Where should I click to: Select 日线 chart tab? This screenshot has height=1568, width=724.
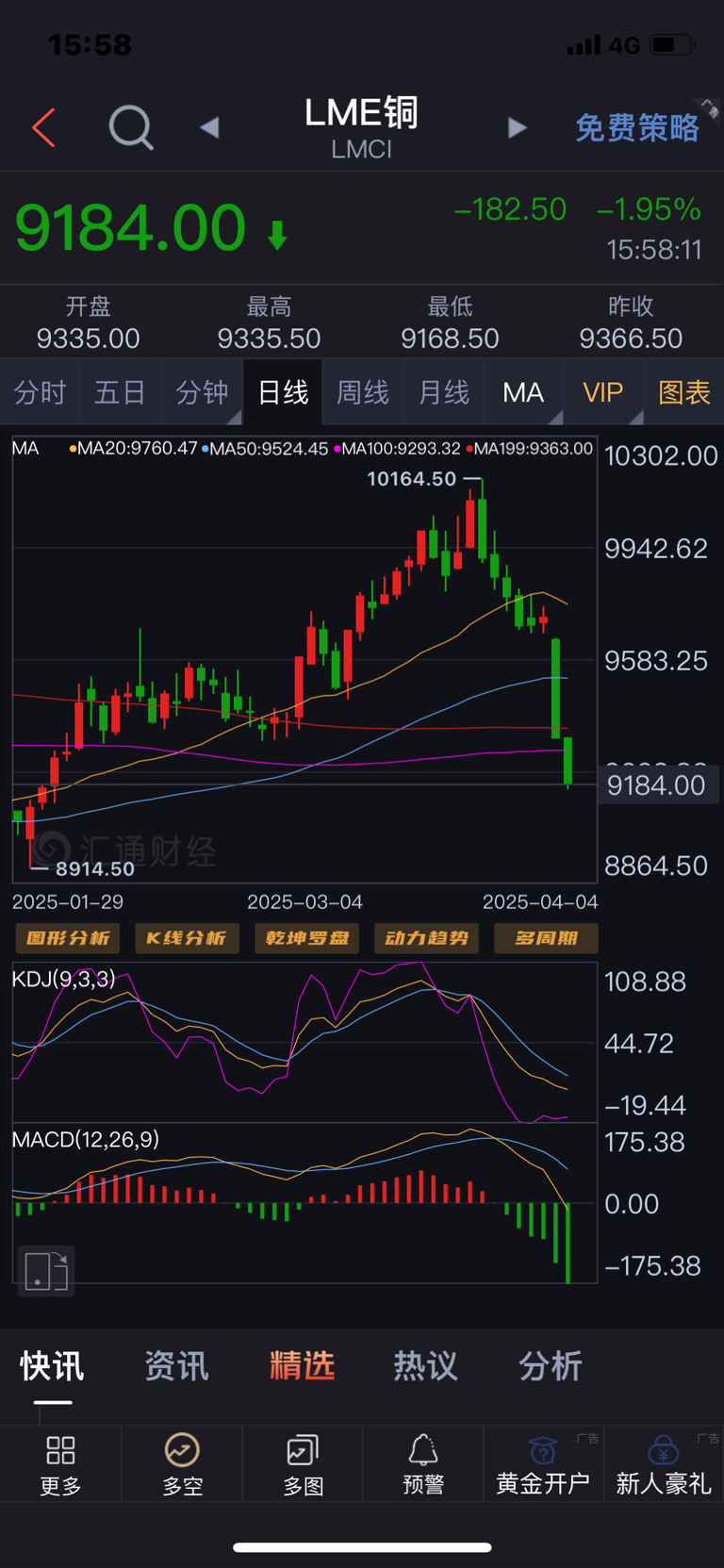(x=283, y=392)
